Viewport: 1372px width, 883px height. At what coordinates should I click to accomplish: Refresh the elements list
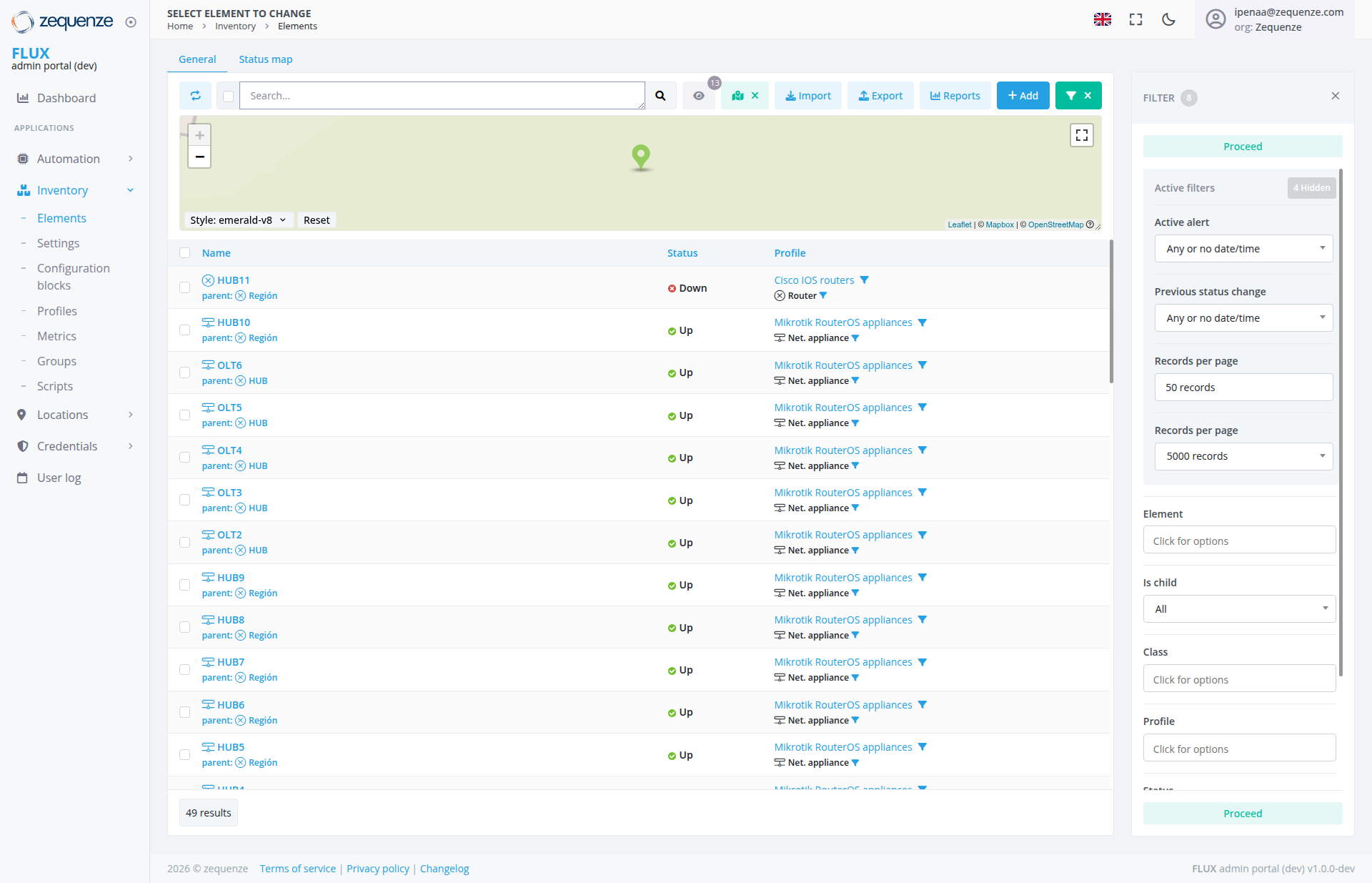195,95
